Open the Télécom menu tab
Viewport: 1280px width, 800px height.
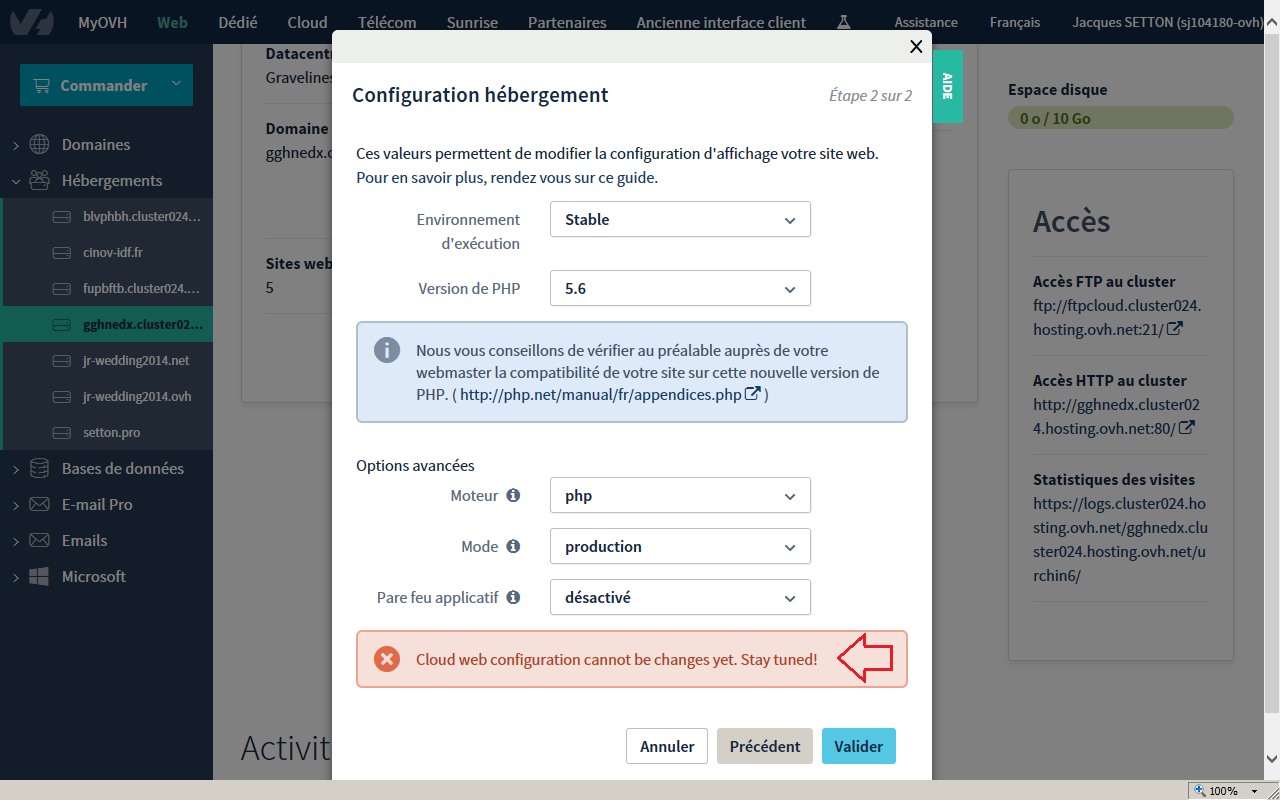(387, 22)
